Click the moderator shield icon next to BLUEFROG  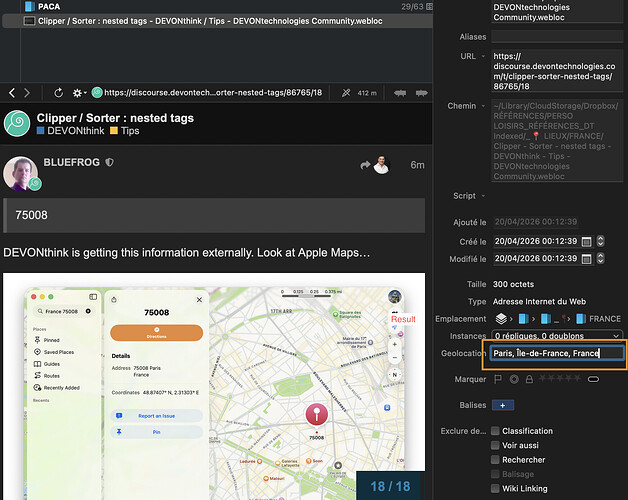point(109,162)
